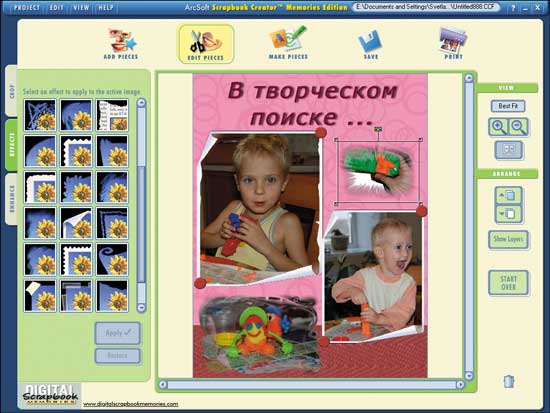Bring the selected piece forward

tap(509, 195)
